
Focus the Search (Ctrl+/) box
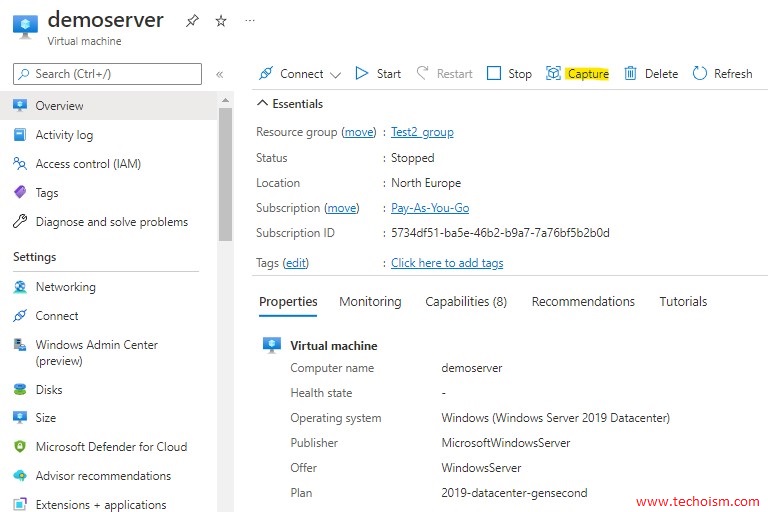(x=107, y=74)
